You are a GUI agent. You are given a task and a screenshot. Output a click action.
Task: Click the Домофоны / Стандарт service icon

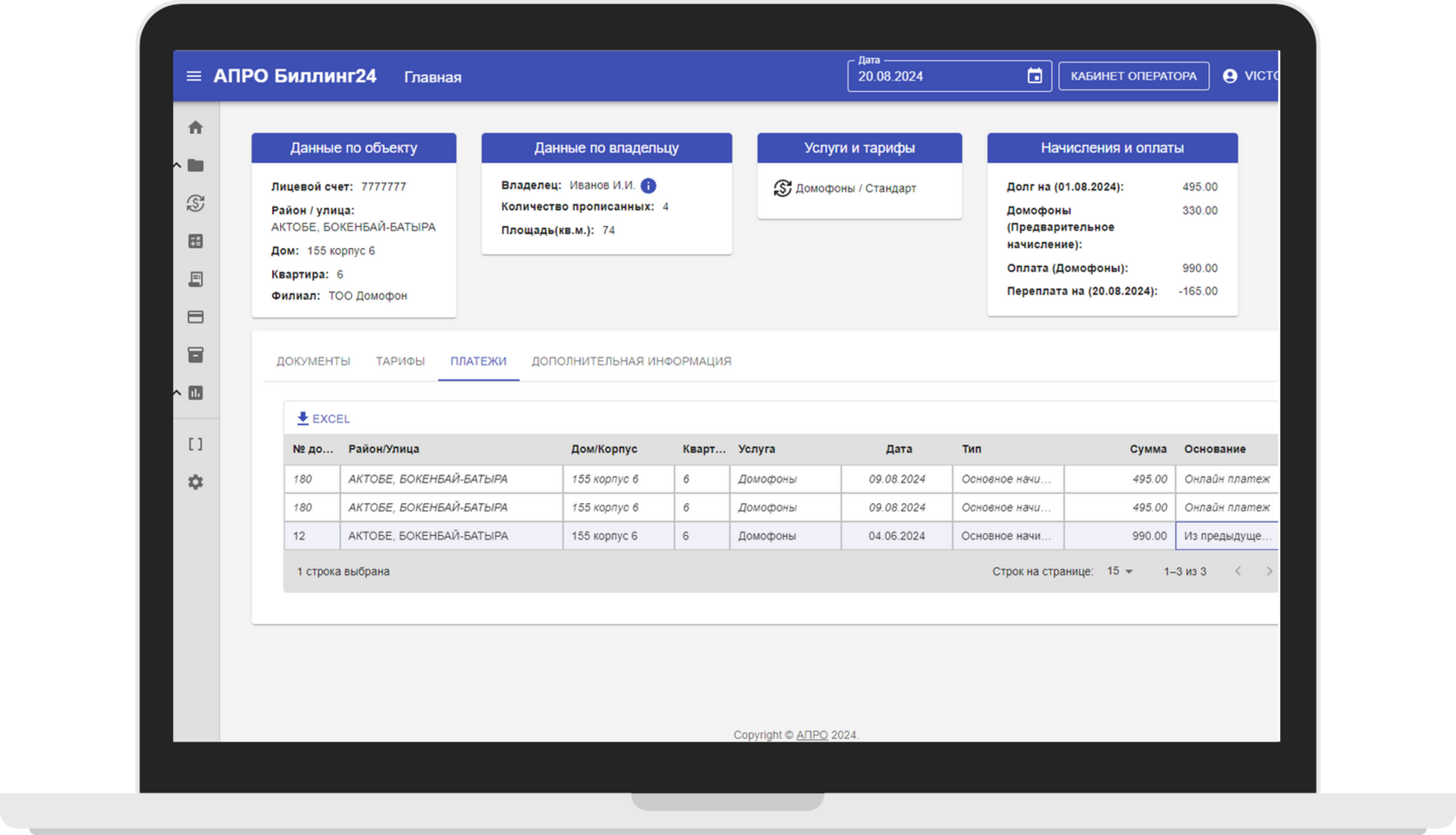783,188
